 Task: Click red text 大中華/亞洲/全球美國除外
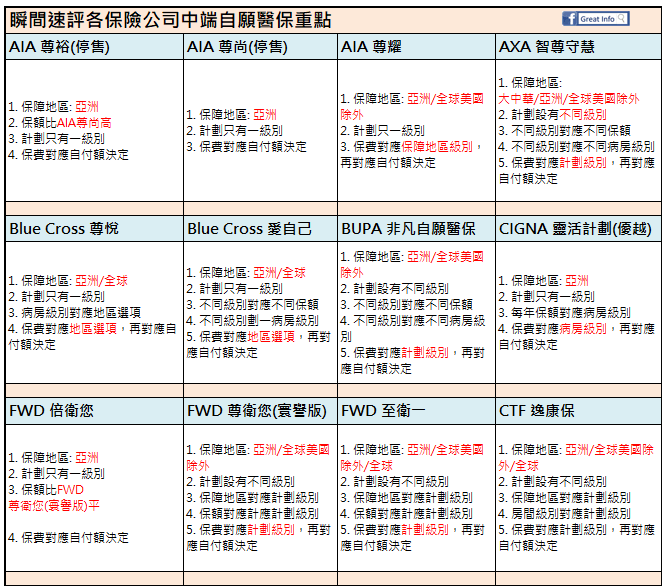pos(568,99)
